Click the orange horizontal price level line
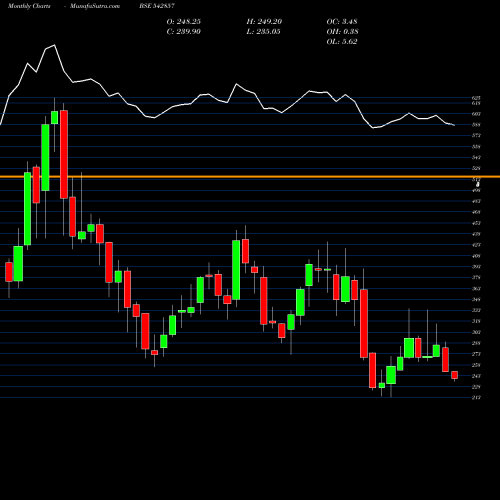The width and height of the screenshot is (500, 500). point(250,176)
